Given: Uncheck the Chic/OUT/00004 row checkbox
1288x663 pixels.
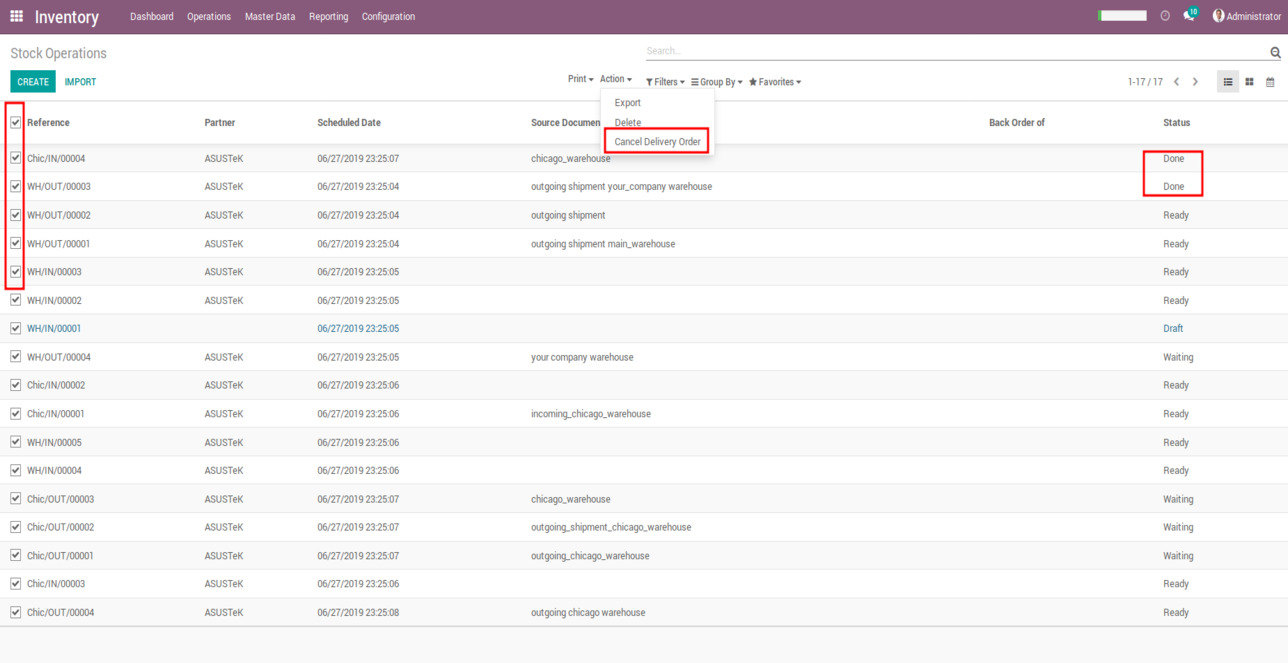Looking at the screenshot, I should [15, 612].
